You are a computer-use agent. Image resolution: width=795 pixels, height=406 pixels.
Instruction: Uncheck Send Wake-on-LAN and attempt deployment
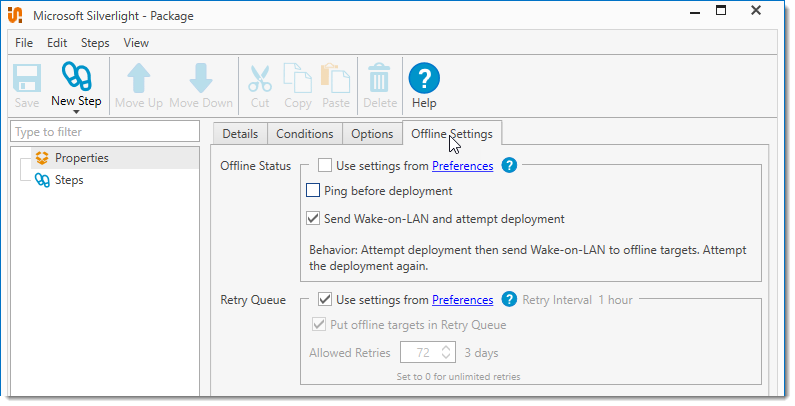click(x=313, y=219)
